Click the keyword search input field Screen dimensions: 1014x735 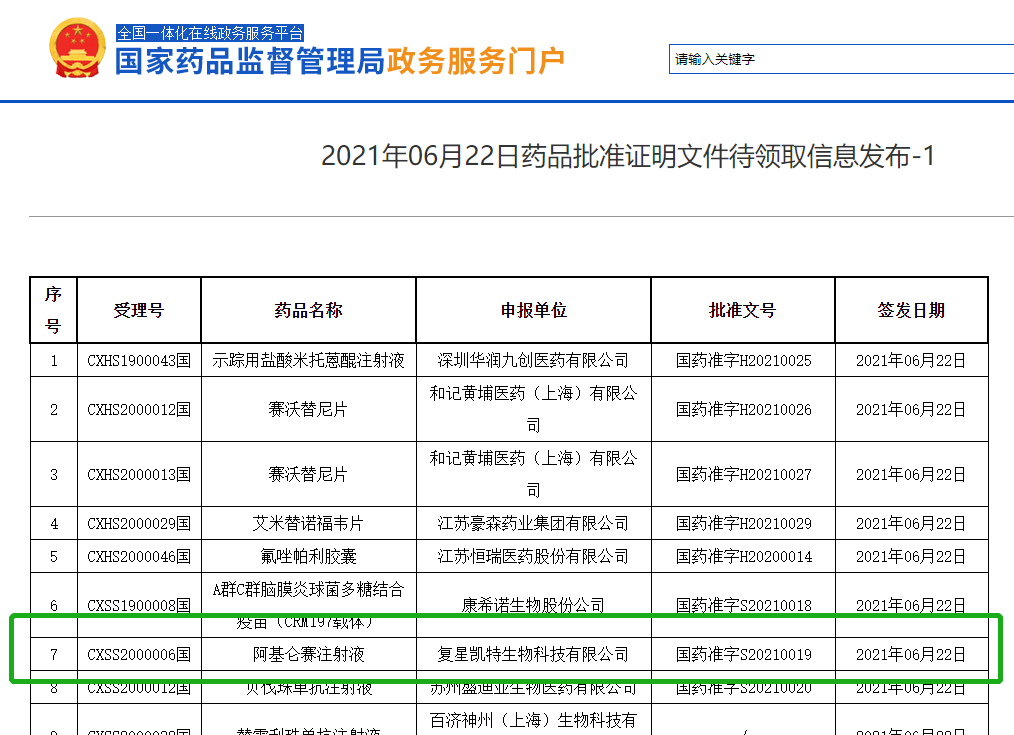[x=841, y=59]
